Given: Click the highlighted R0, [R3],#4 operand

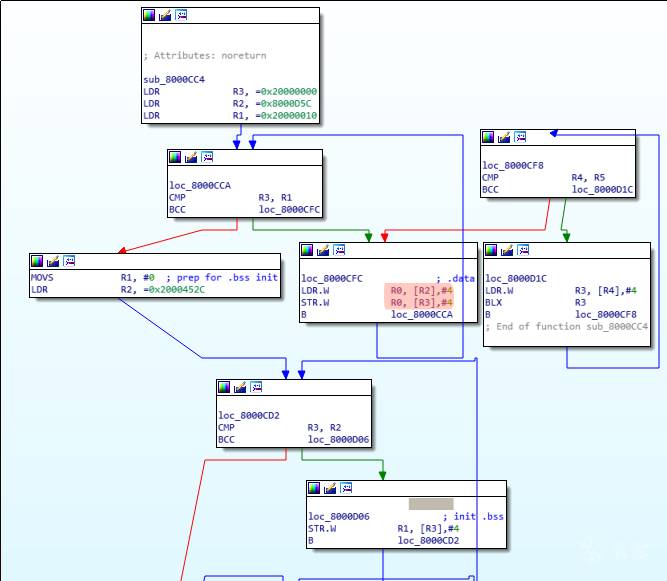Looking at the screenshot, I should click(421, 302).
